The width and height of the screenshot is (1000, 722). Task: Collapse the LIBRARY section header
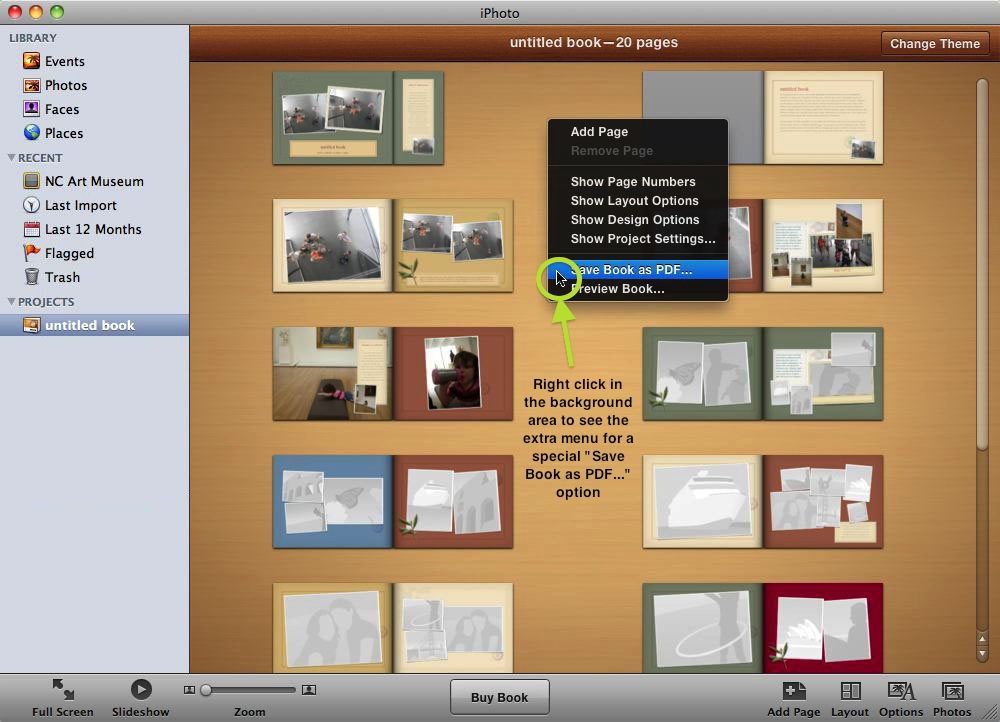point(33,38)
